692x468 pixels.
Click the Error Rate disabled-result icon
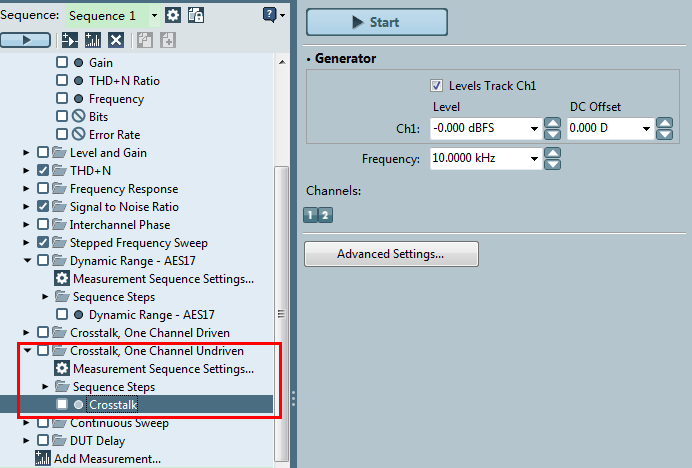(x=79, y=134)
